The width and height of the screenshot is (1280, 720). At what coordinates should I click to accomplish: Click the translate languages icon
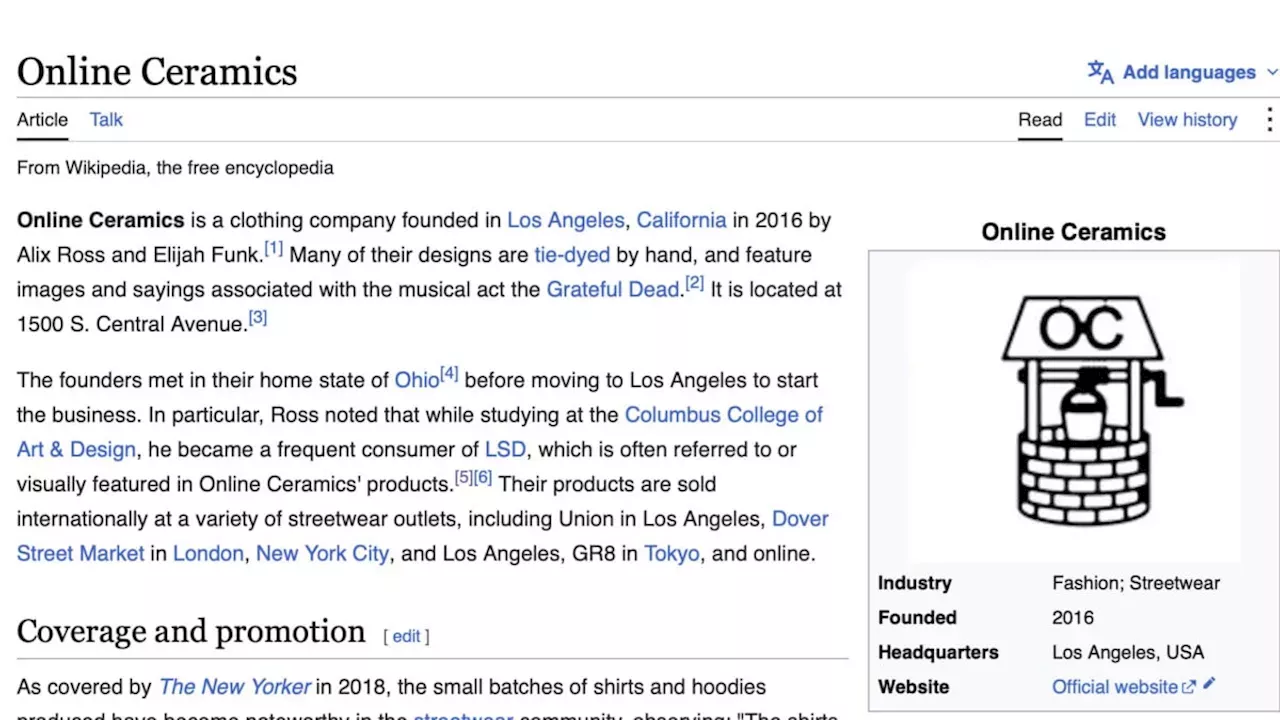(1100, 72)
